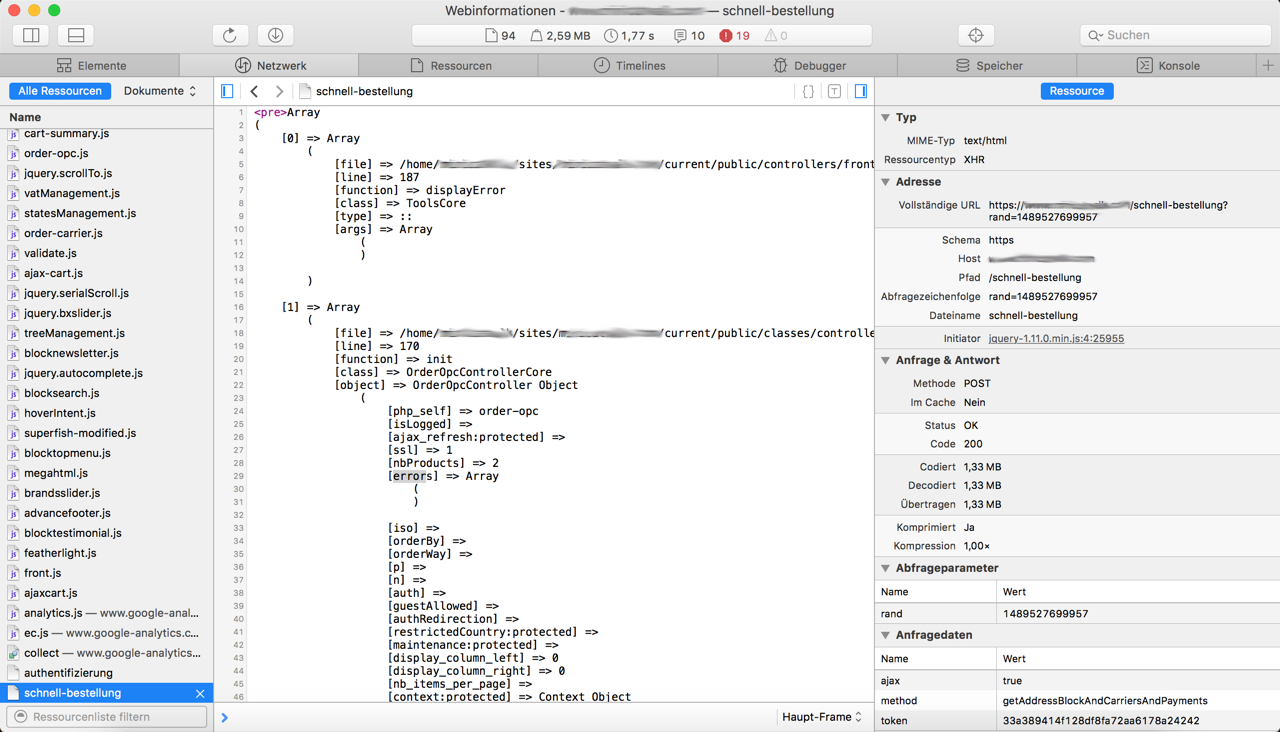Click the schnell-bestellung breadcrumb item
1280x732 pixels.
point(356,91)
